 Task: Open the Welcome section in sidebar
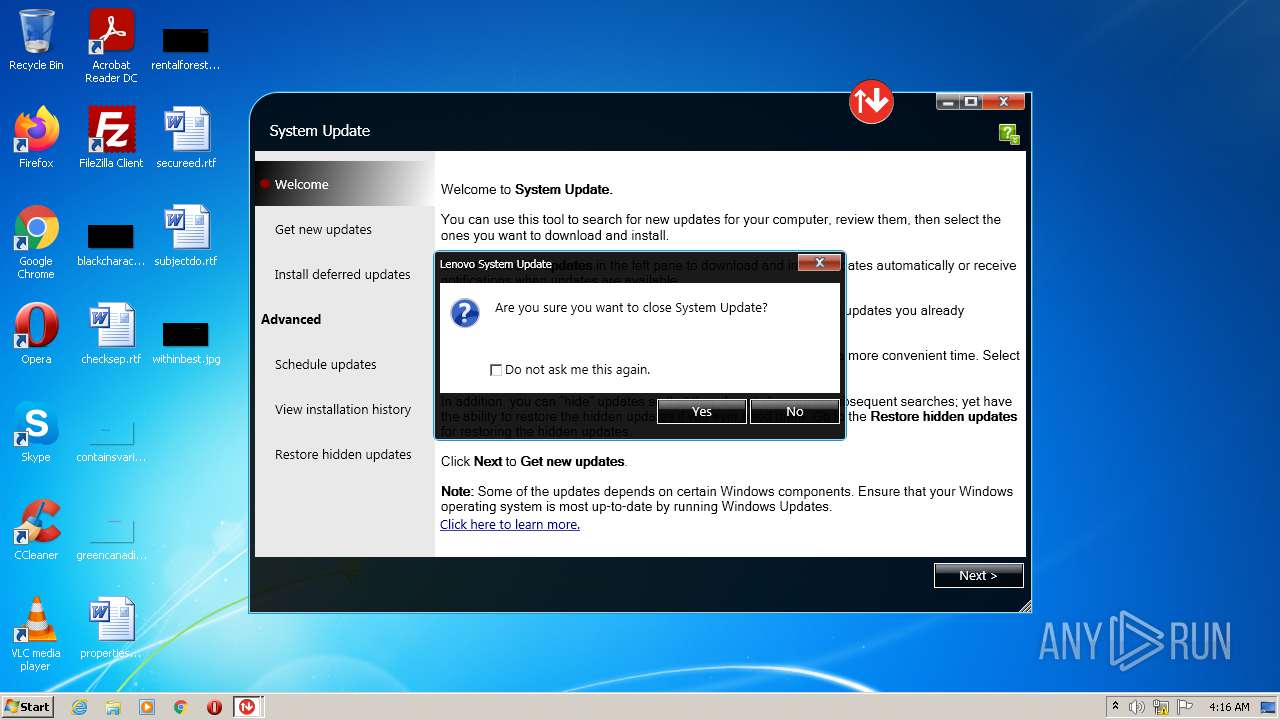pos(345,184)
